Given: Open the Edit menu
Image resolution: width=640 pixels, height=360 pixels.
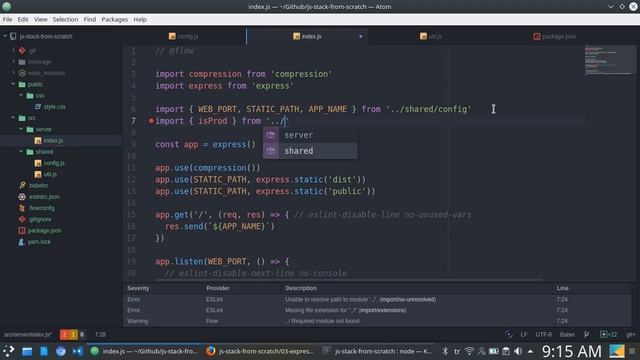Looking at the screenshot, I should point(23,19).
